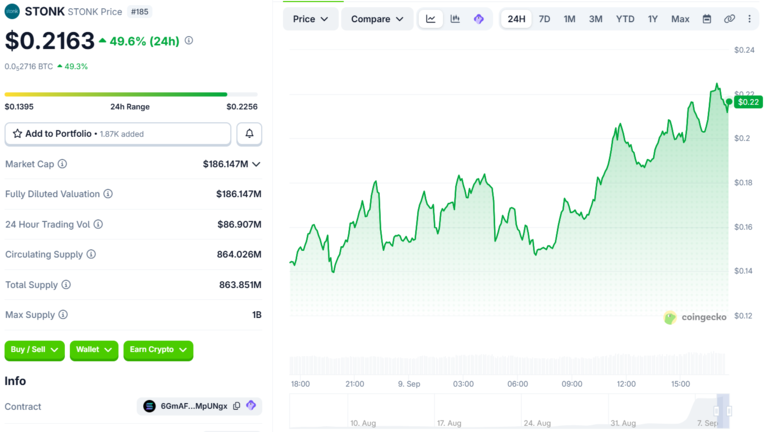Screen dimensions: 768x432
Task: Select the 3M time range tab
Action: pyautogui.click(x=596, y=19)
